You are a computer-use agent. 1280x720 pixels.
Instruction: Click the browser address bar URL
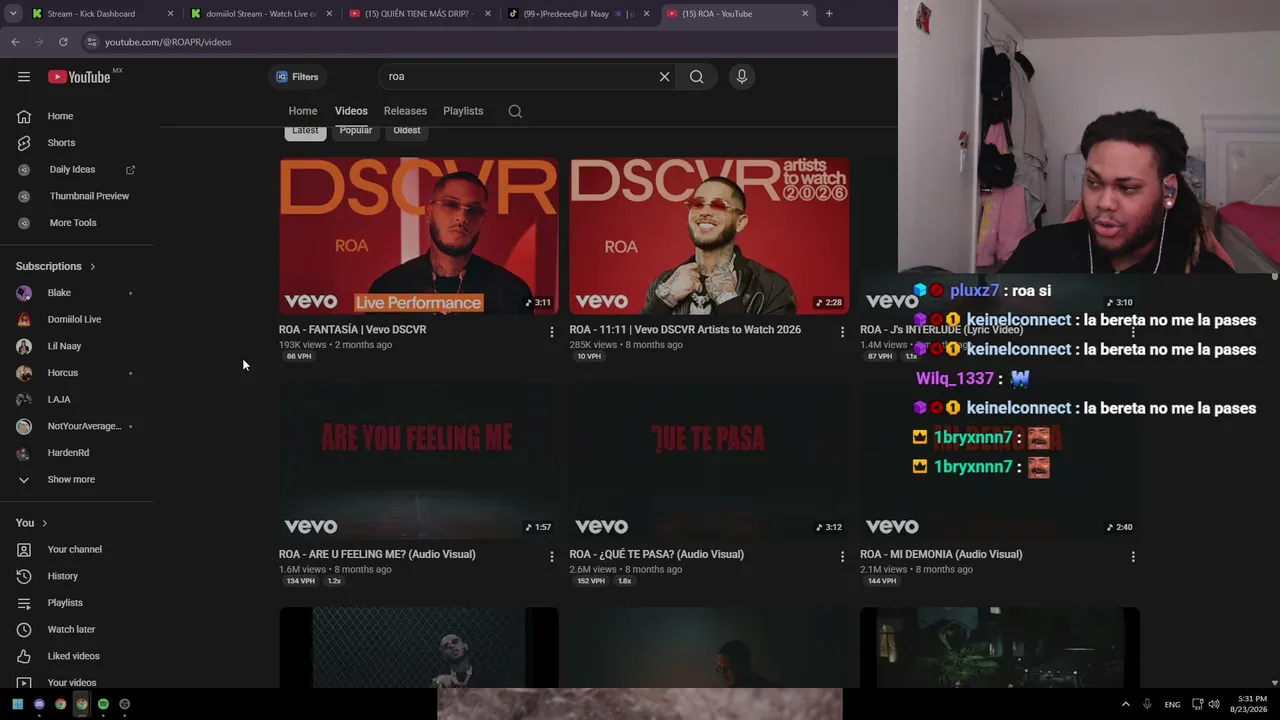pyautogui.click(x=168, y=42)
